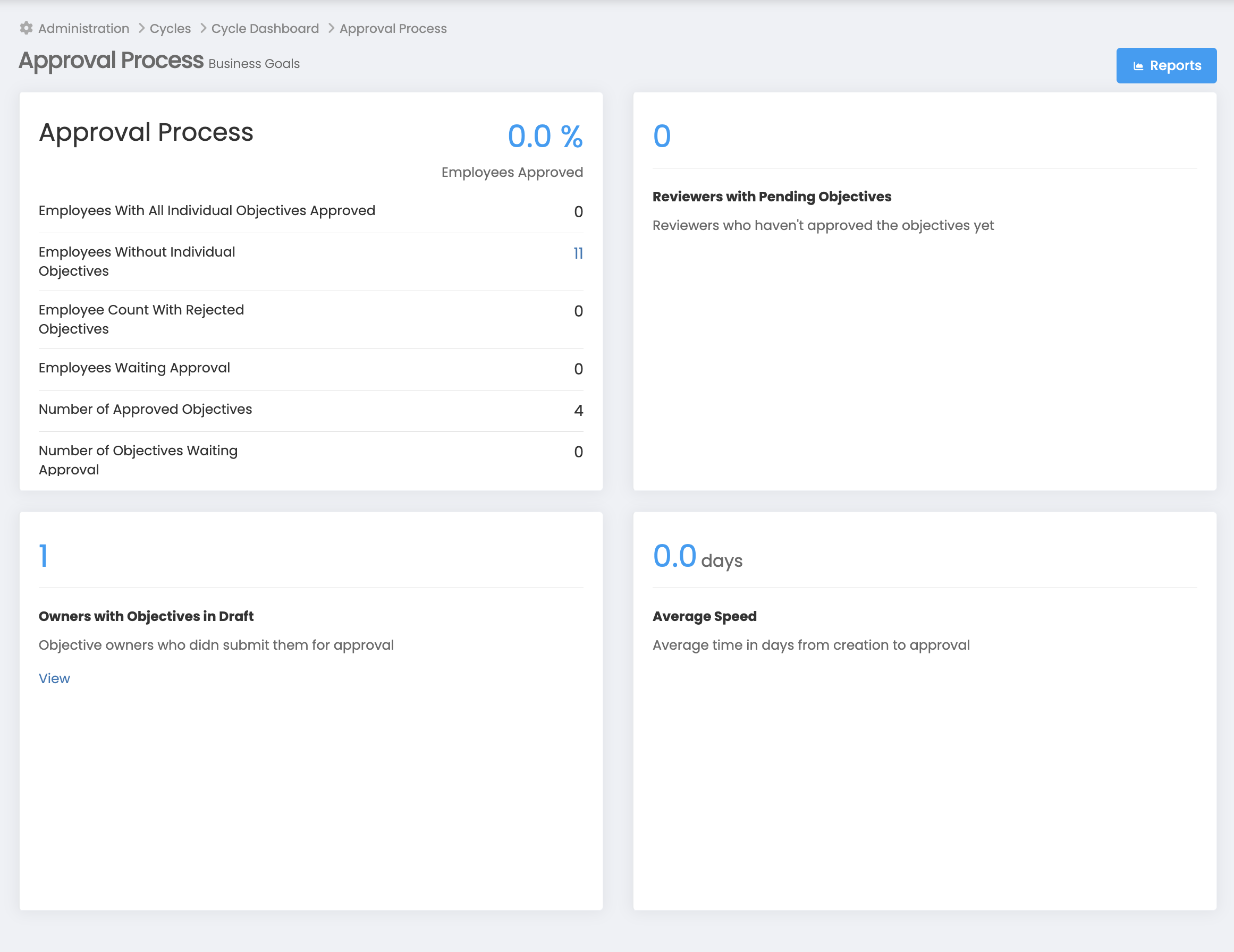Click the Approval Process page heading
Screen dimensions: 1234x952
click(x=111, y=61)
